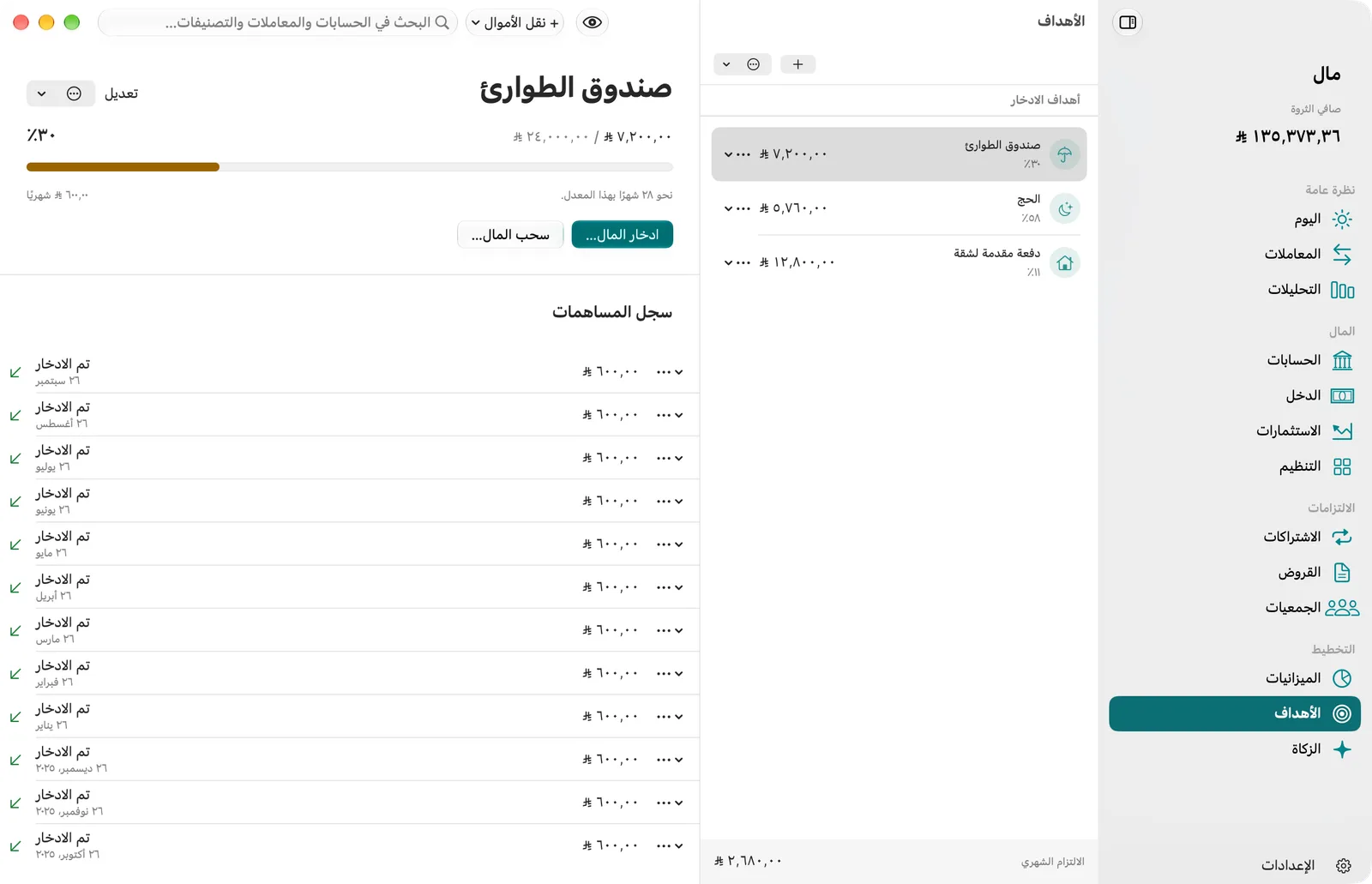Open الاشتراكات in the sidebar

click(1235, 537)
